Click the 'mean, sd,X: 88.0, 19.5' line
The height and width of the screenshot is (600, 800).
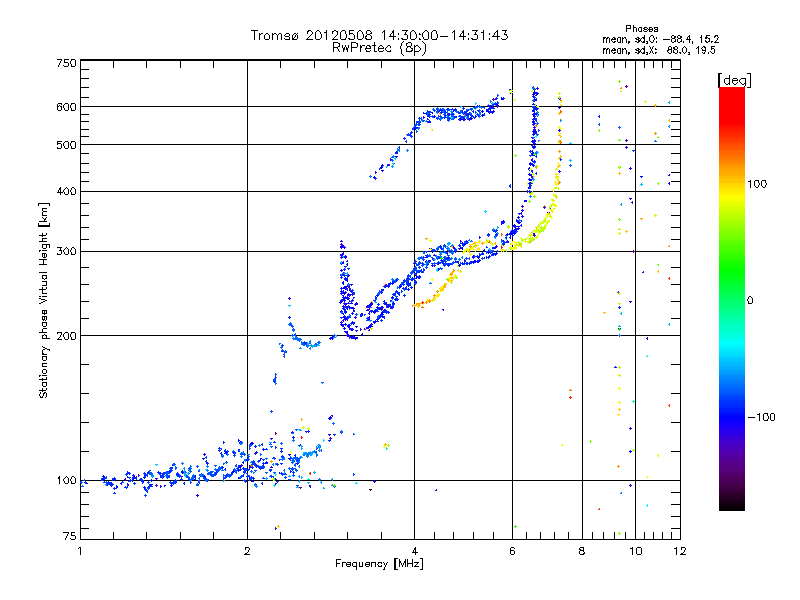(659, 50)
